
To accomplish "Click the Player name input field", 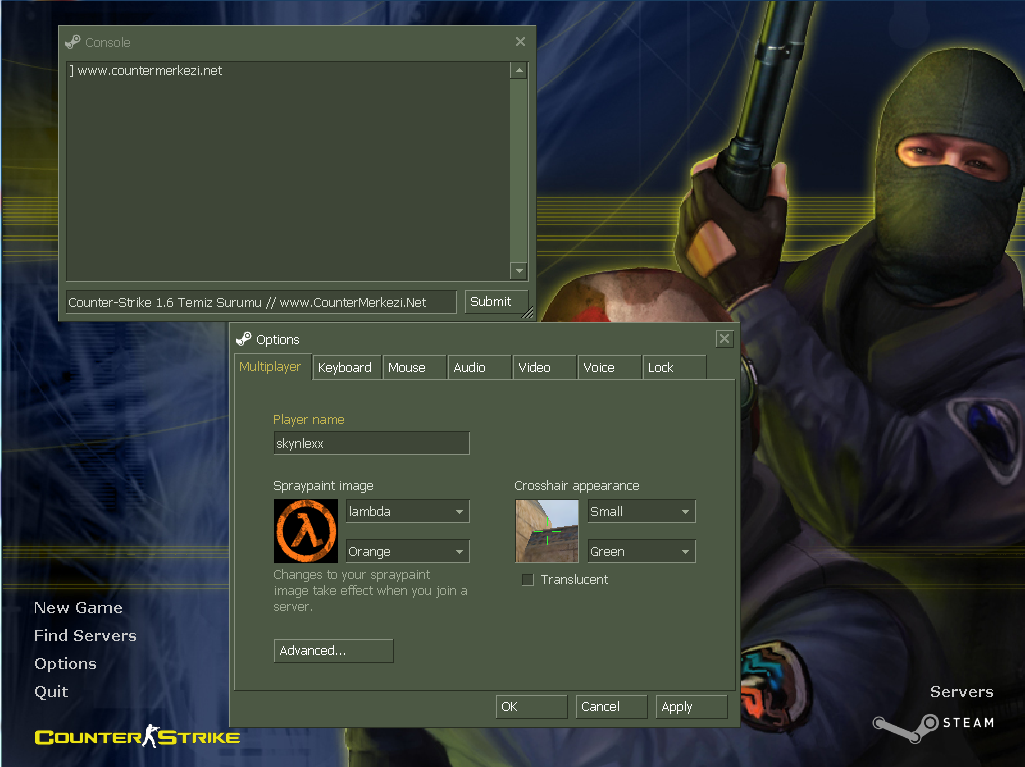I will [371, 443].
